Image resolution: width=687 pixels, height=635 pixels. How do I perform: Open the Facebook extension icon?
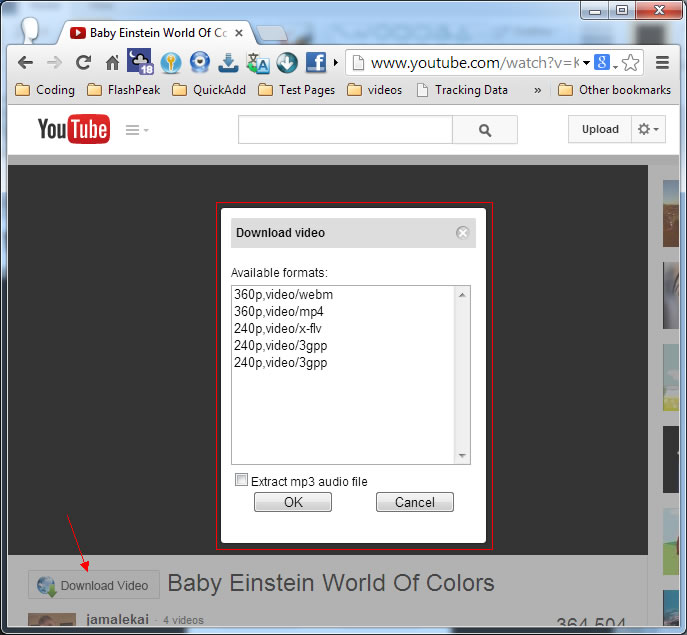316,62
